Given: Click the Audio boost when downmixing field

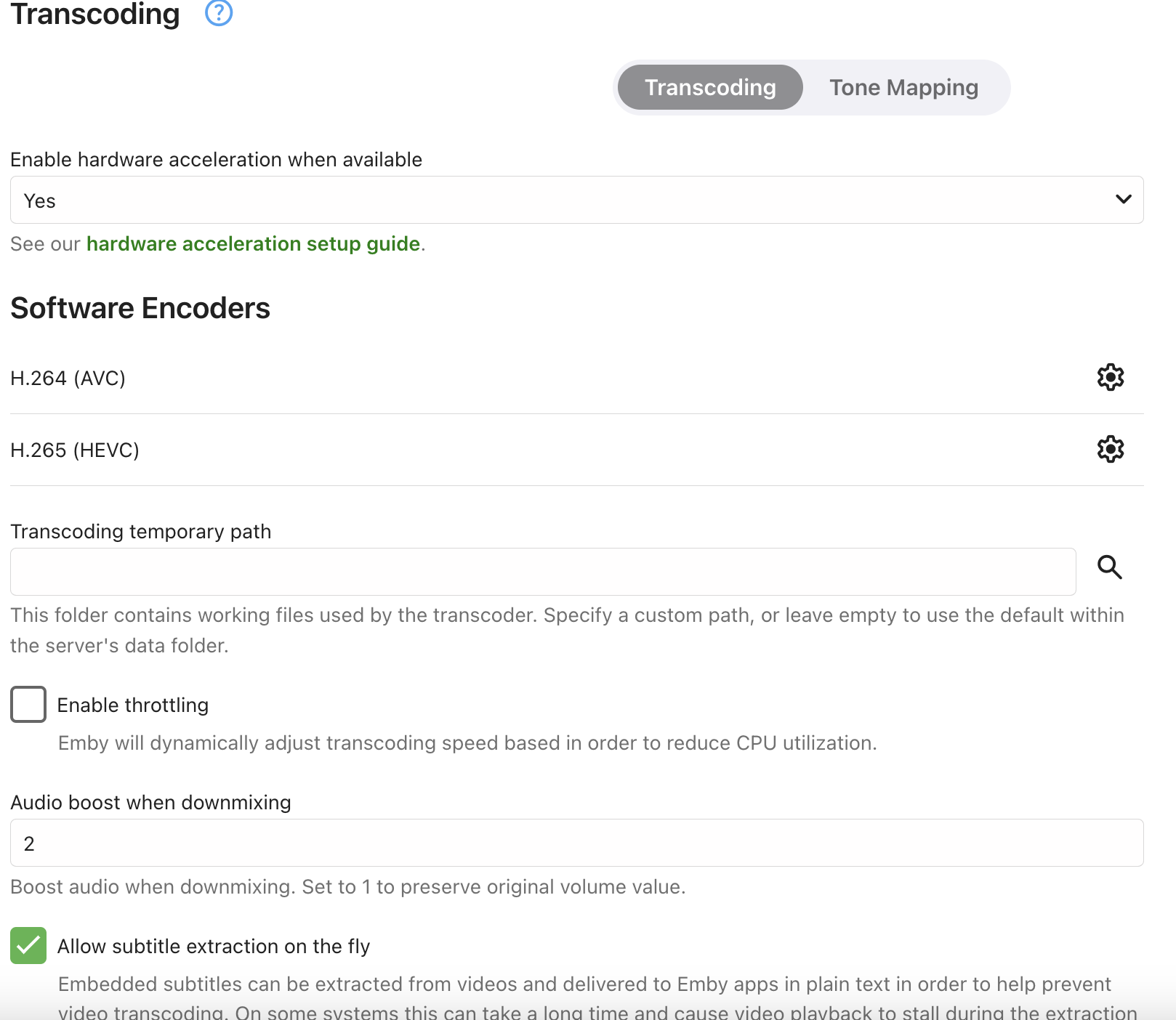Looking at the screenshot, I should pos(576,843).
